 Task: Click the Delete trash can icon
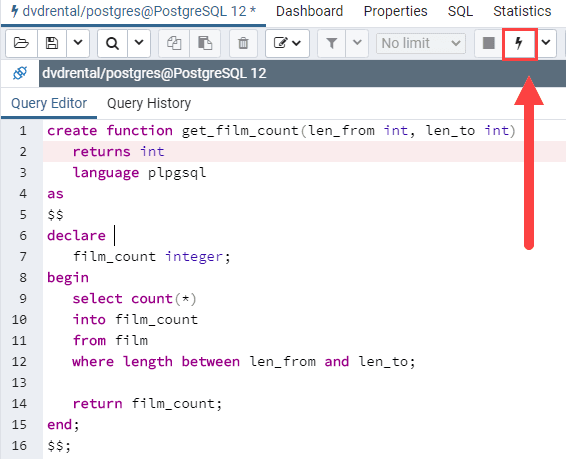[243, 43]
